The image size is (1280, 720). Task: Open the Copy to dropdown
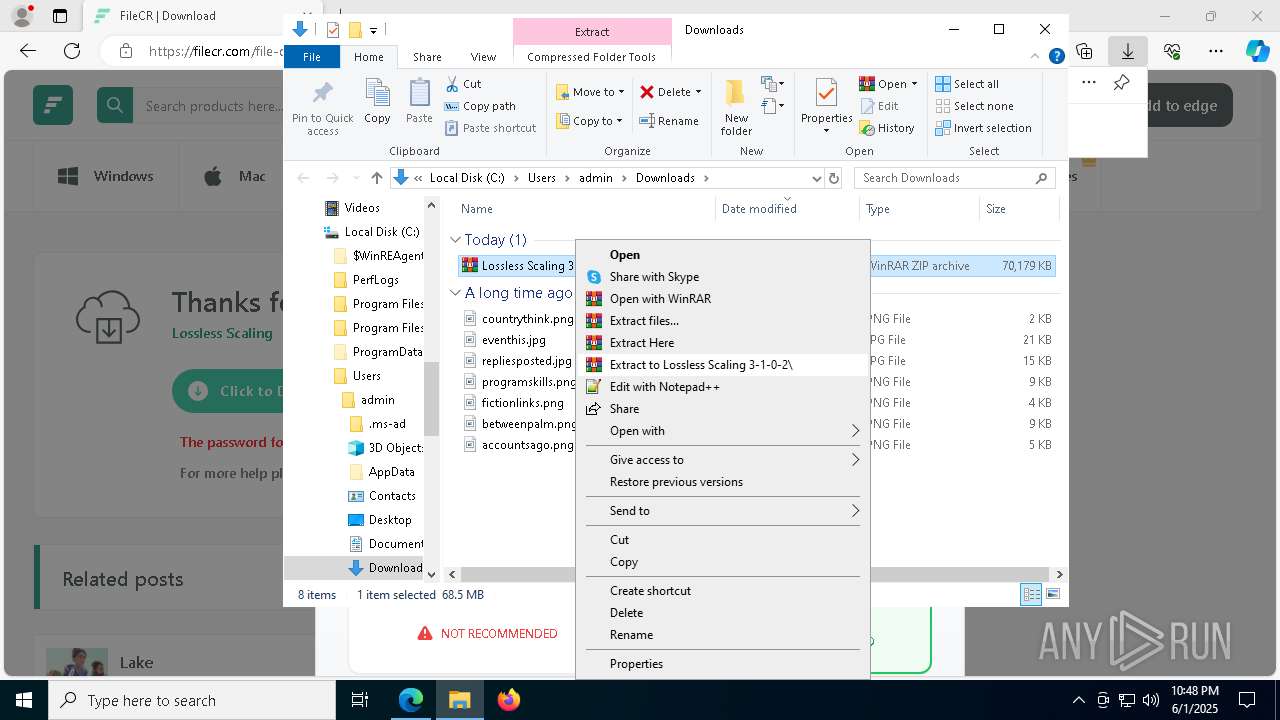point(590,121)
